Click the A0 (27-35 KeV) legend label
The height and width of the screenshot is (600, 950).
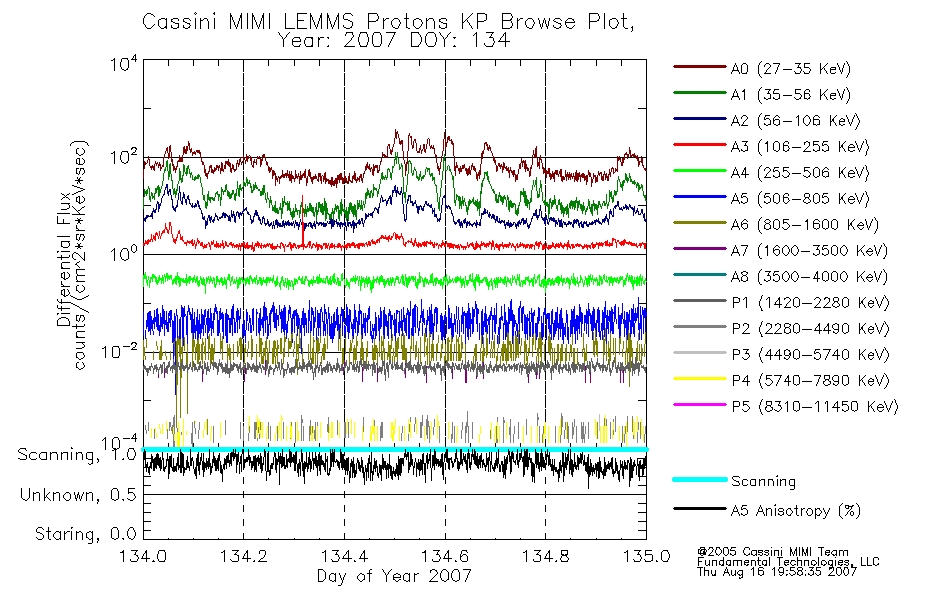791,68
